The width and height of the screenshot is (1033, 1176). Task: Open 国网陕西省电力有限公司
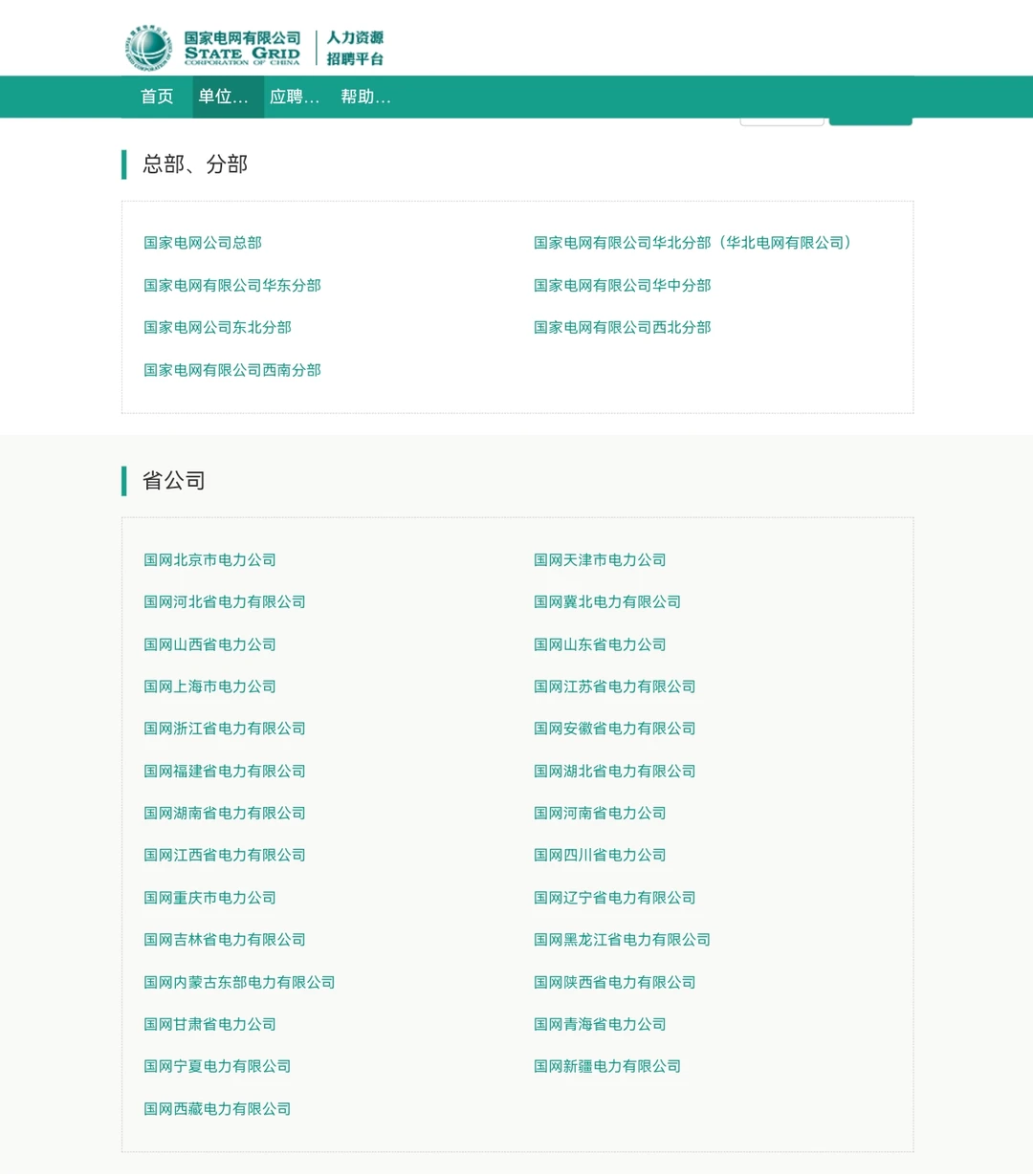[x=615, y=982]
